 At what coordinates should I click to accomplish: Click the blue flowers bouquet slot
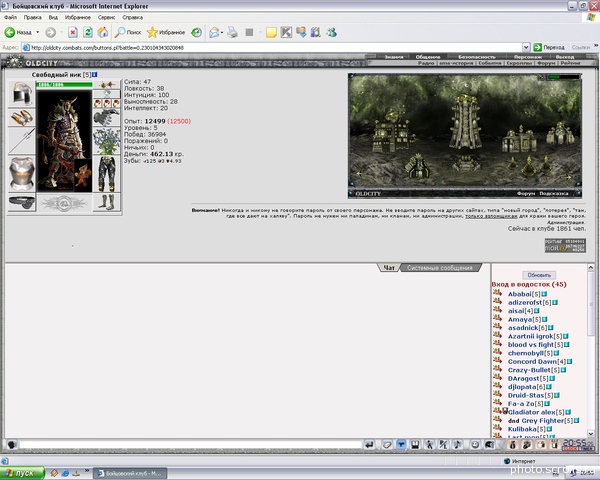[106, 141]
